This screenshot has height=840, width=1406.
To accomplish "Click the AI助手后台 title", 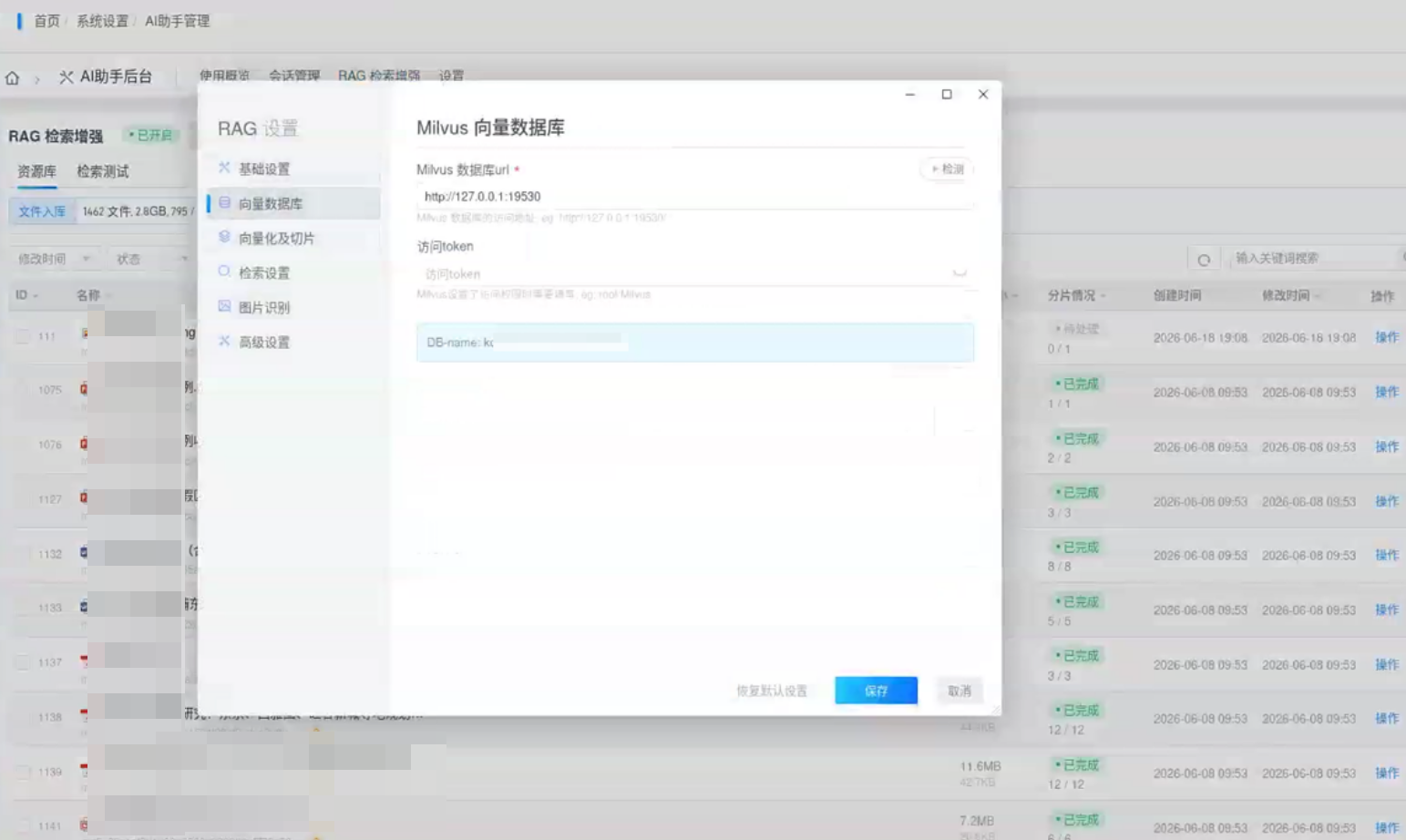I will click(116, 77).
